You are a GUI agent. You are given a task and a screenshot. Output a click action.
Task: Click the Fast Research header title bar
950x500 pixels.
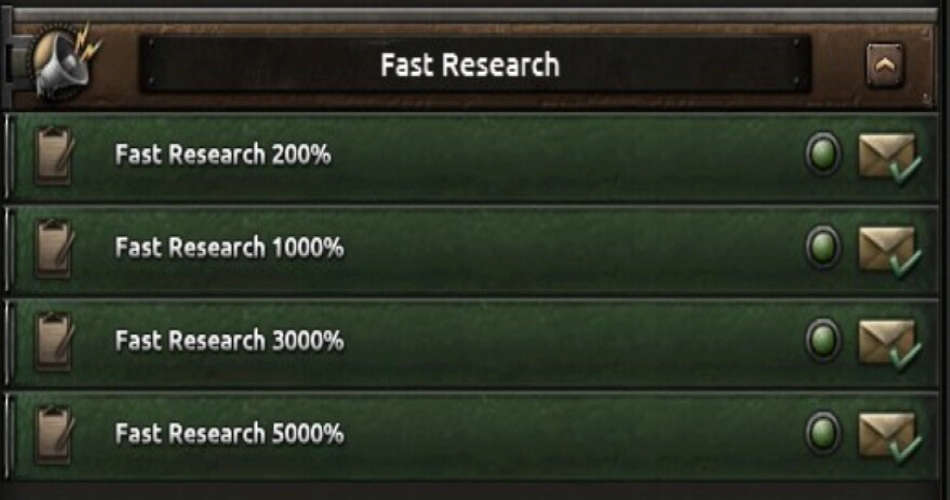(x=470, y=66)
